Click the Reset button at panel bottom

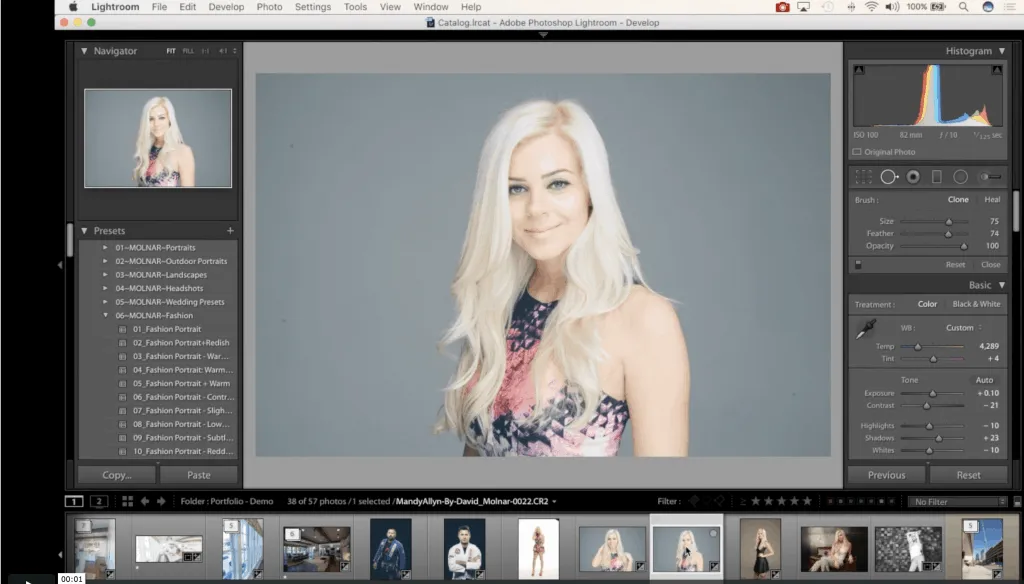click(968, 475)
